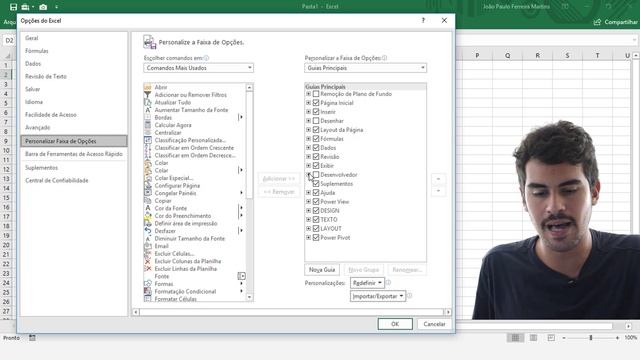The height and width of the screenshot is (360, 640).
Task: Toggle the Layout da Página checkbox
Action: (316, 130)
